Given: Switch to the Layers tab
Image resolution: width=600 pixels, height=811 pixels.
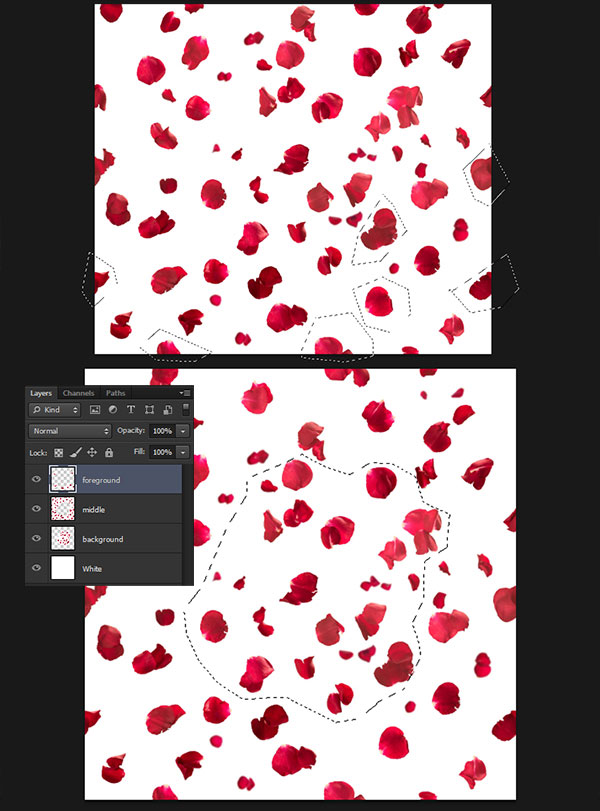Looking at the screenshot, I should 41,393.
